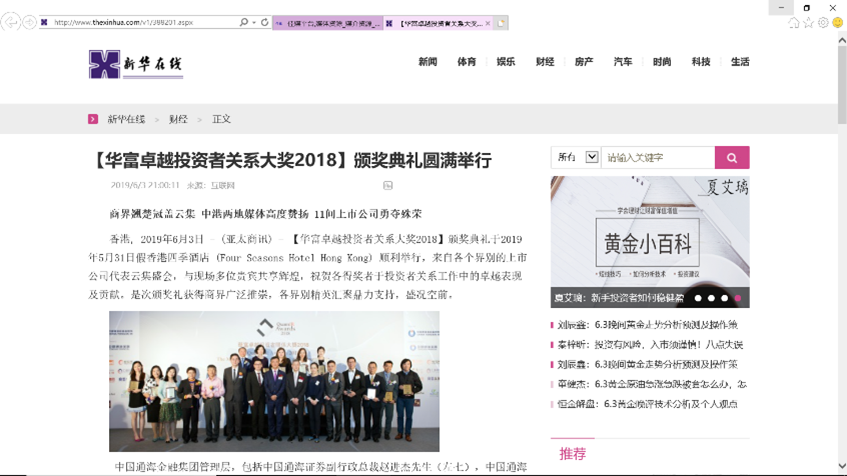
Task: Open 恒金解盘 6.3黄金晚评 article
Action: point(647,404)
